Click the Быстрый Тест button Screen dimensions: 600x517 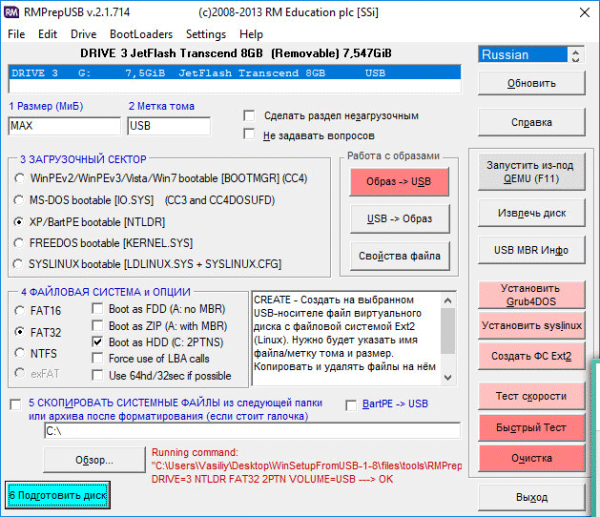(532, 427)
